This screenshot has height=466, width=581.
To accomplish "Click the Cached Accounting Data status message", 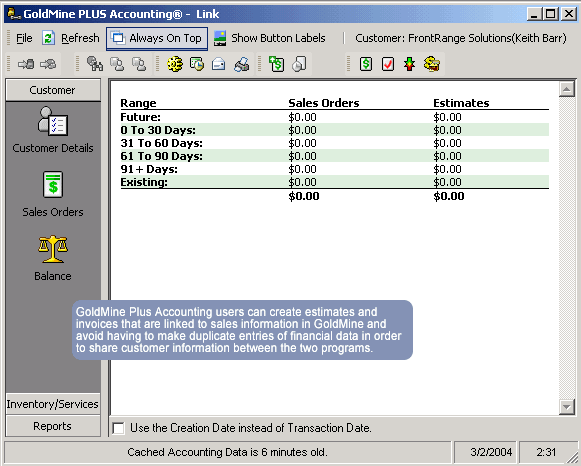I will point(227,452).
